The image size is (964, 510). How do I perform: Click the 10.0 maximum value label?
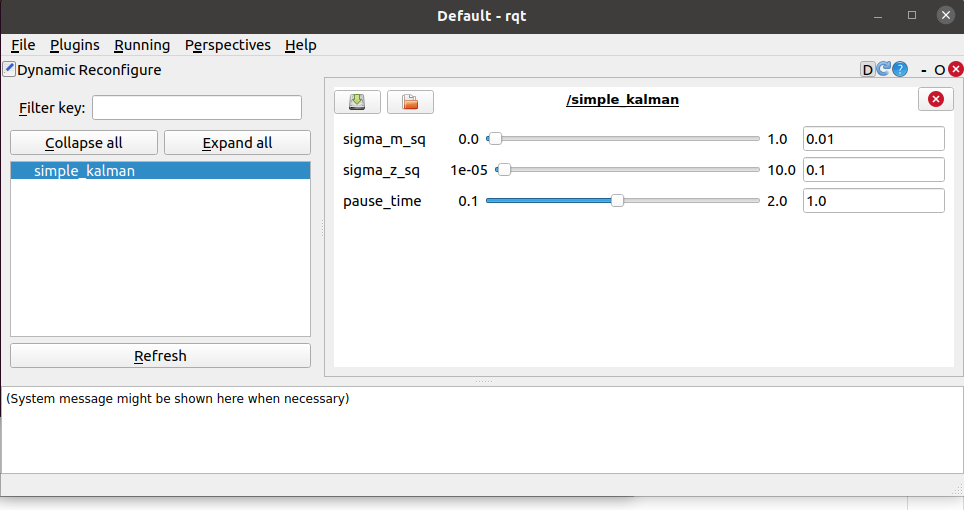click(781, 170)
